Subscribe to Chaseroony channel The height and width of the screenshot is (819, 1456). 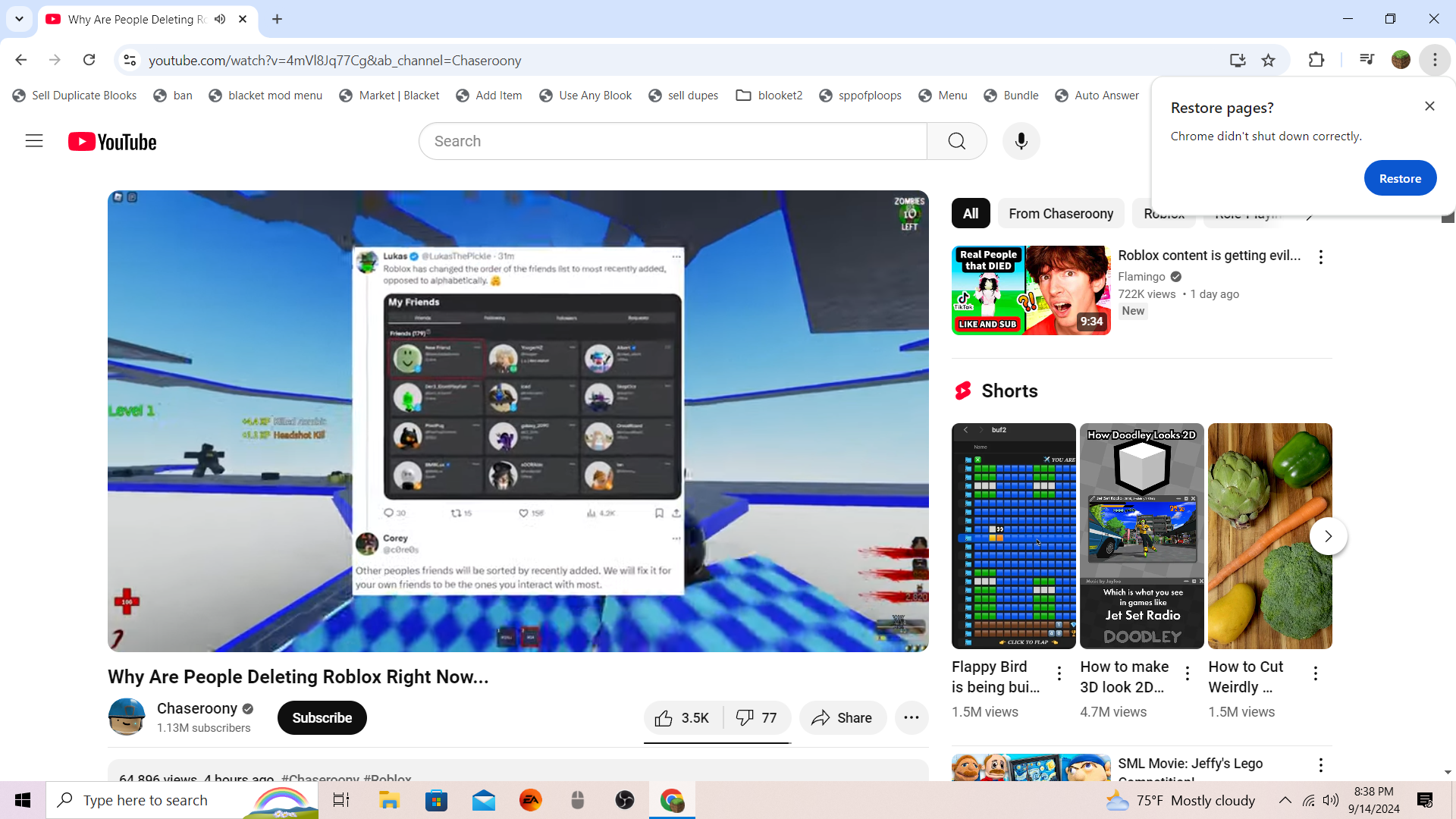322,718
